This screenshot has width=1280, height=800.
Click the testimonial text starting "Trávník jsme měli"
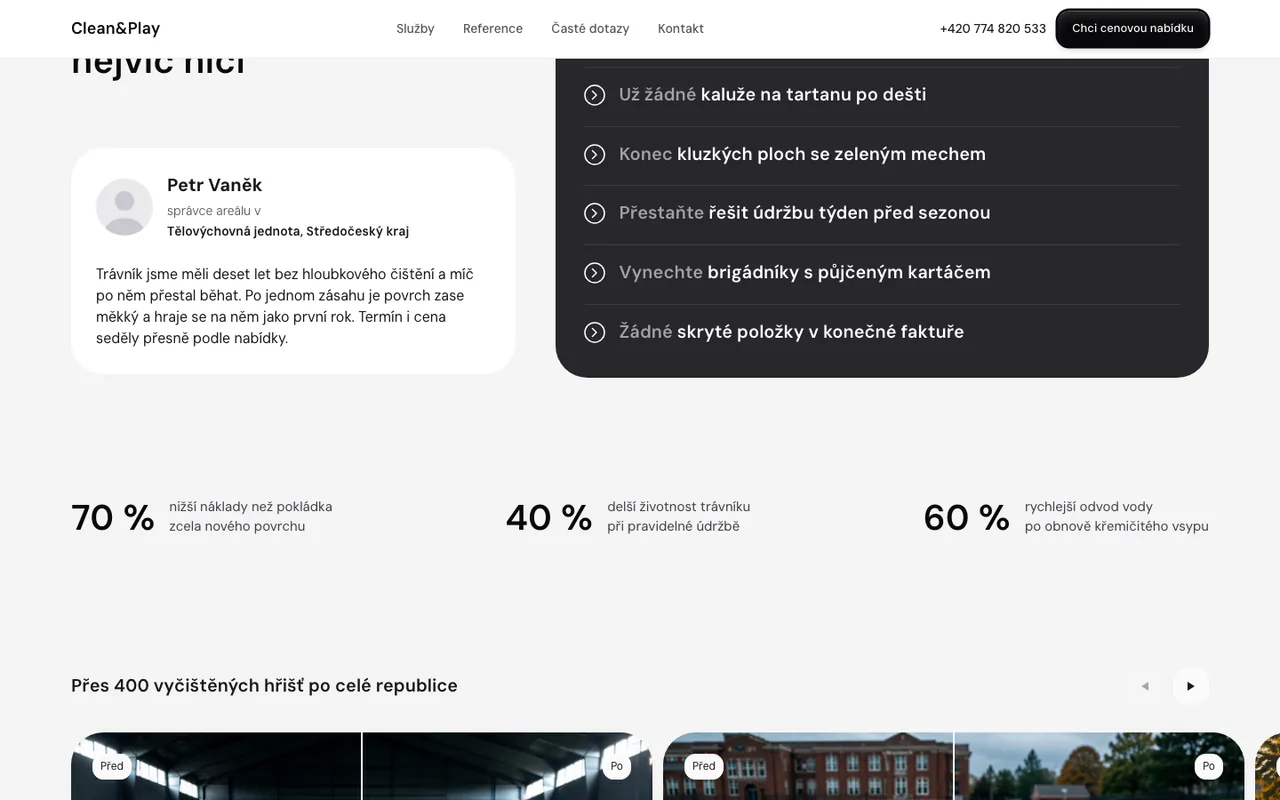coord(285,306)
